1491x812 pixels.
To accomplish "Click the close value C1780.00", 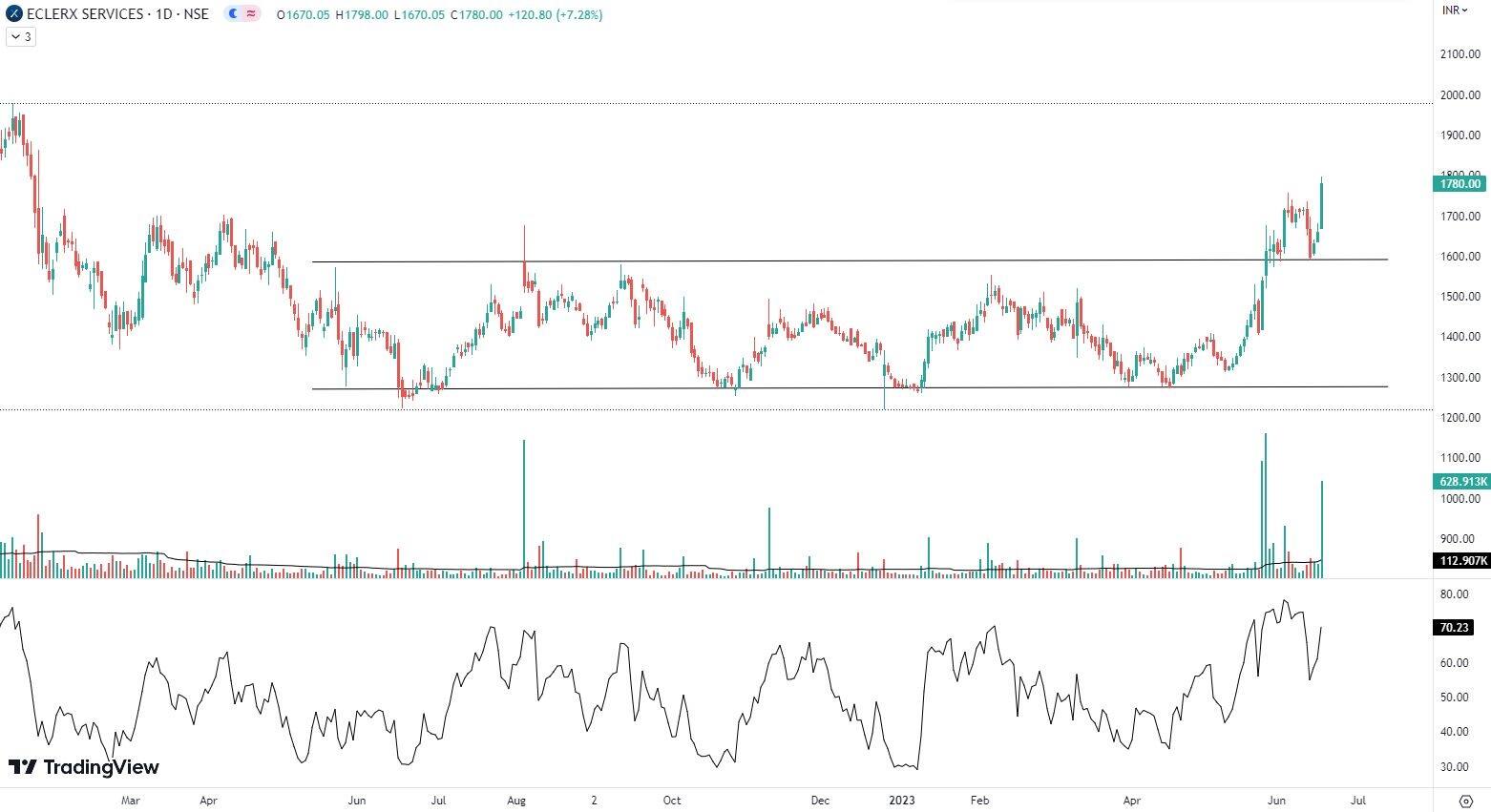I will pos(475,14).
